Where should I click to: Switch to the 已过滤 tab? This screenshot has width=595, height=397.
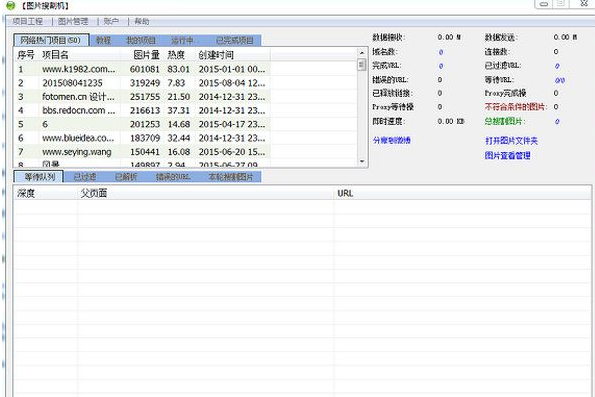click(85, 176)
